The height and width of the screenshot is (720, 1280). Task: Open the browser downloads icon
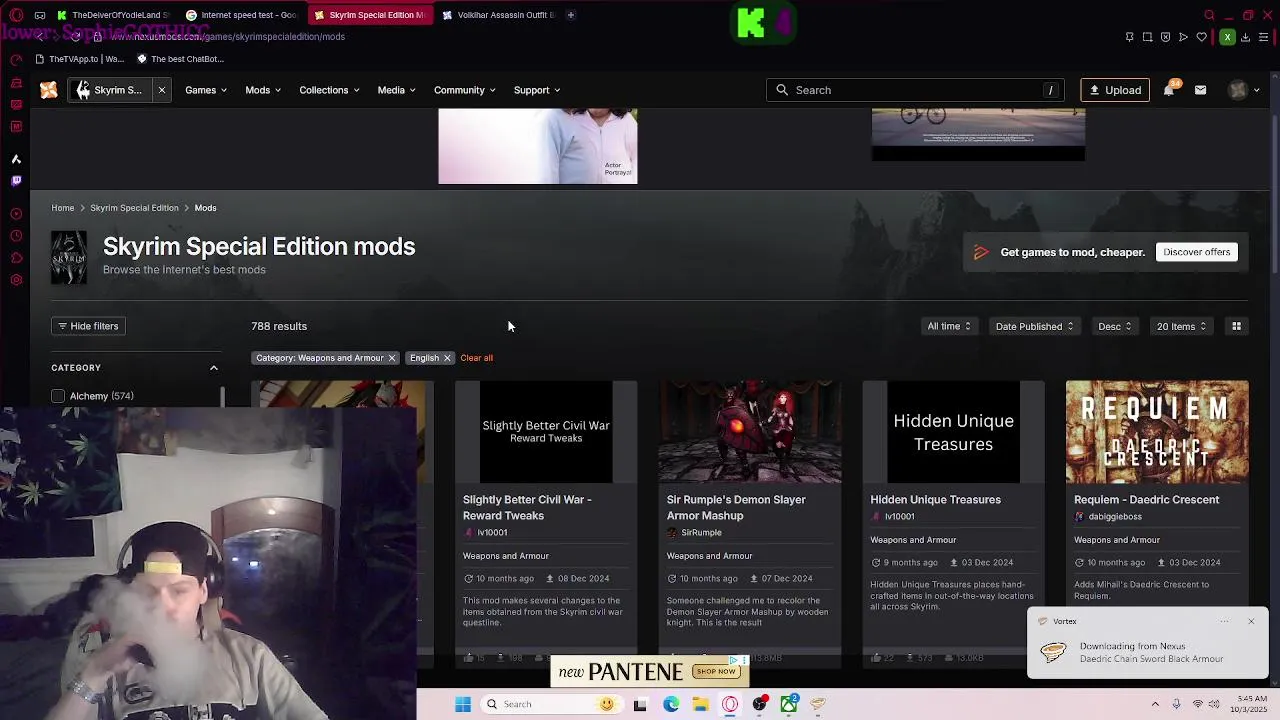pos(1245,37)
